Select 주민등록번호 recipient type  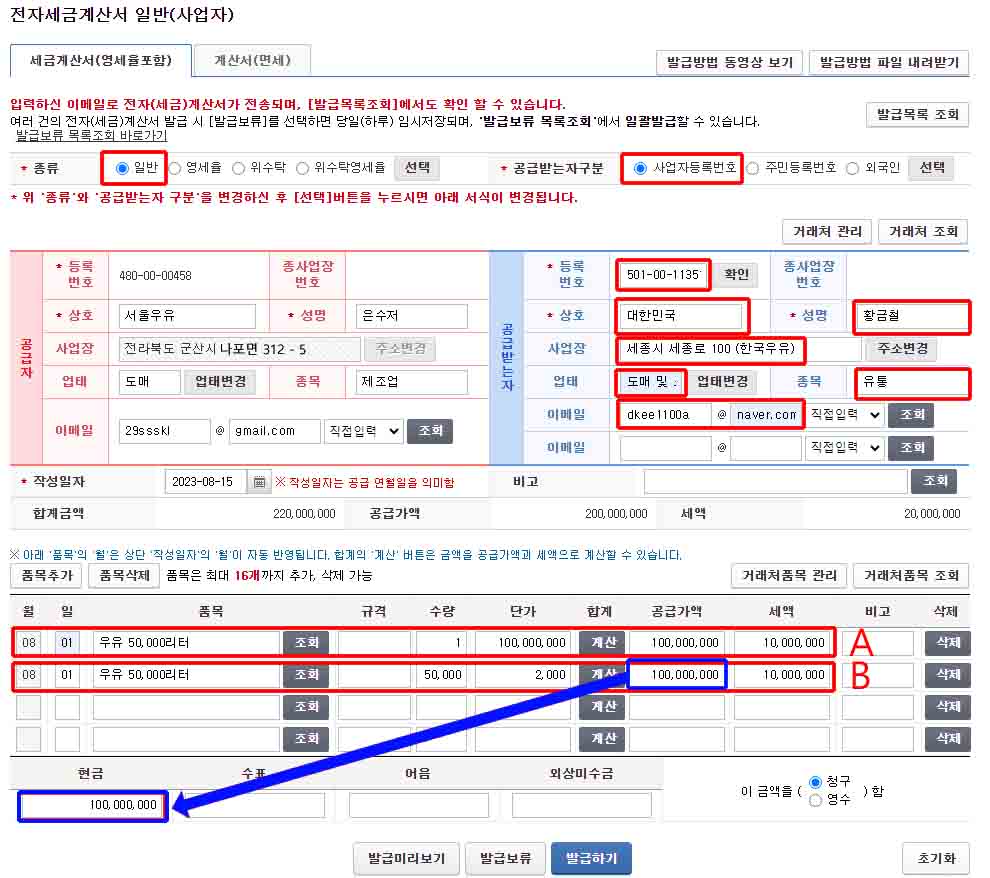click(753, 168)
